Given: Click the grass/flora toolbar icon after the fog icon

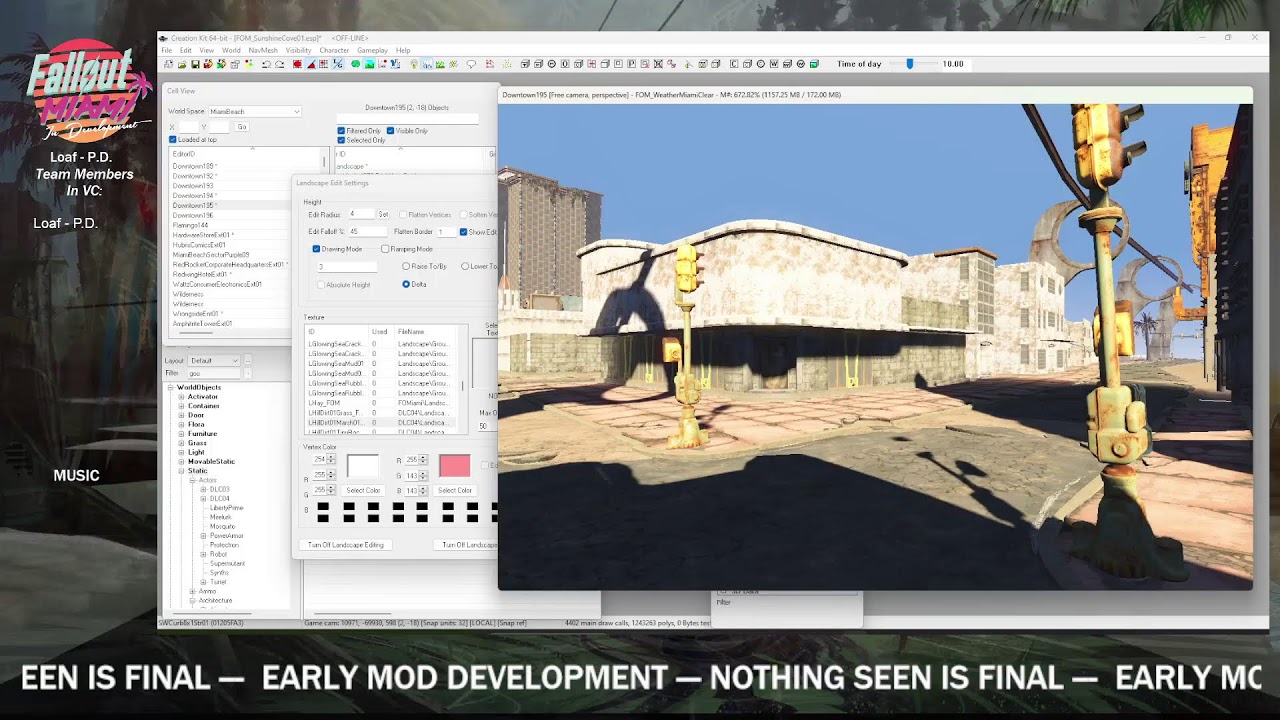Looking at the screenshot, I should pyautogui.click(x=440, y=64).
